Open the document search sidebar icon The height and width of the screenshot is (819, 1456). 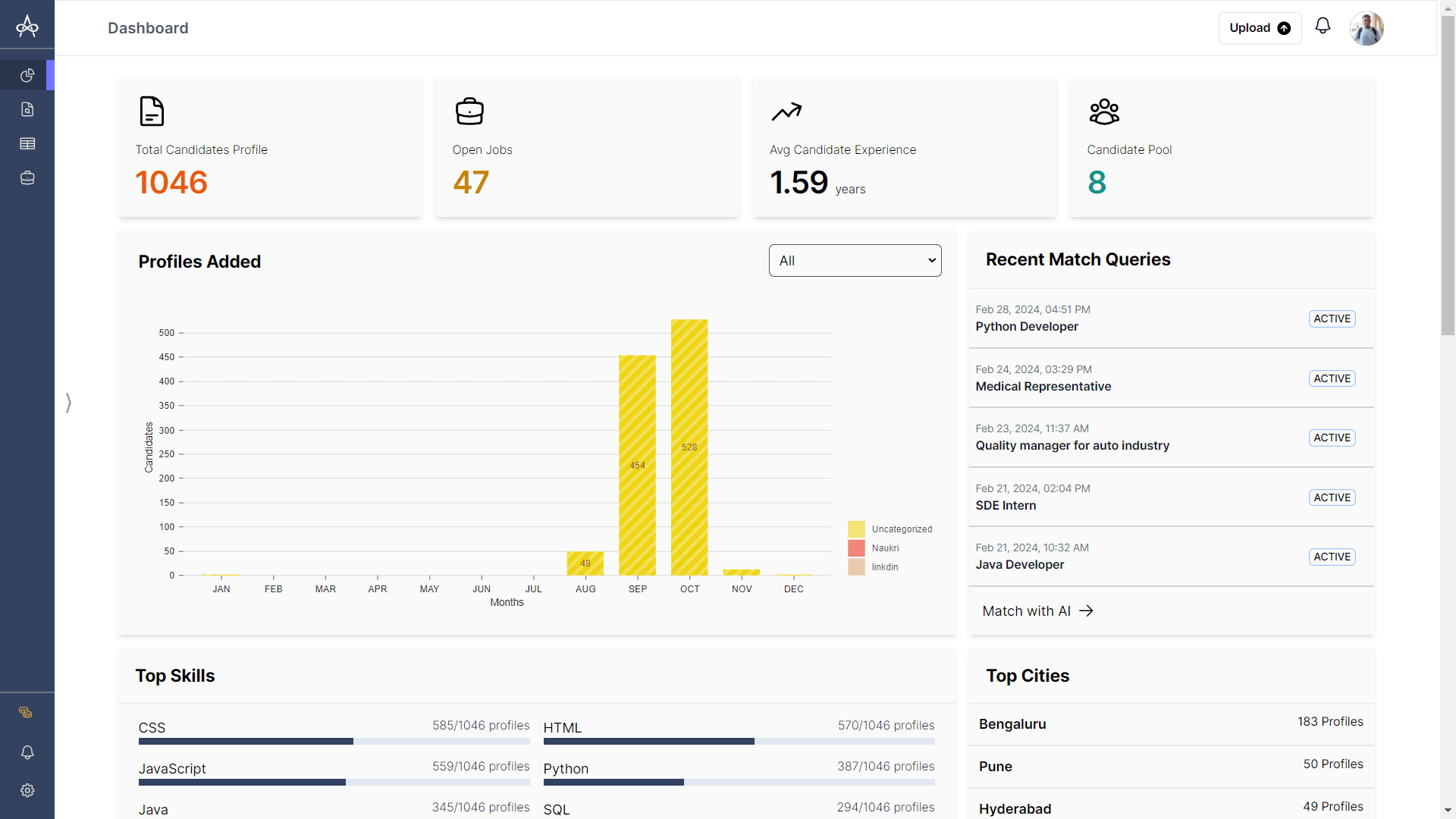pos(27,109)
